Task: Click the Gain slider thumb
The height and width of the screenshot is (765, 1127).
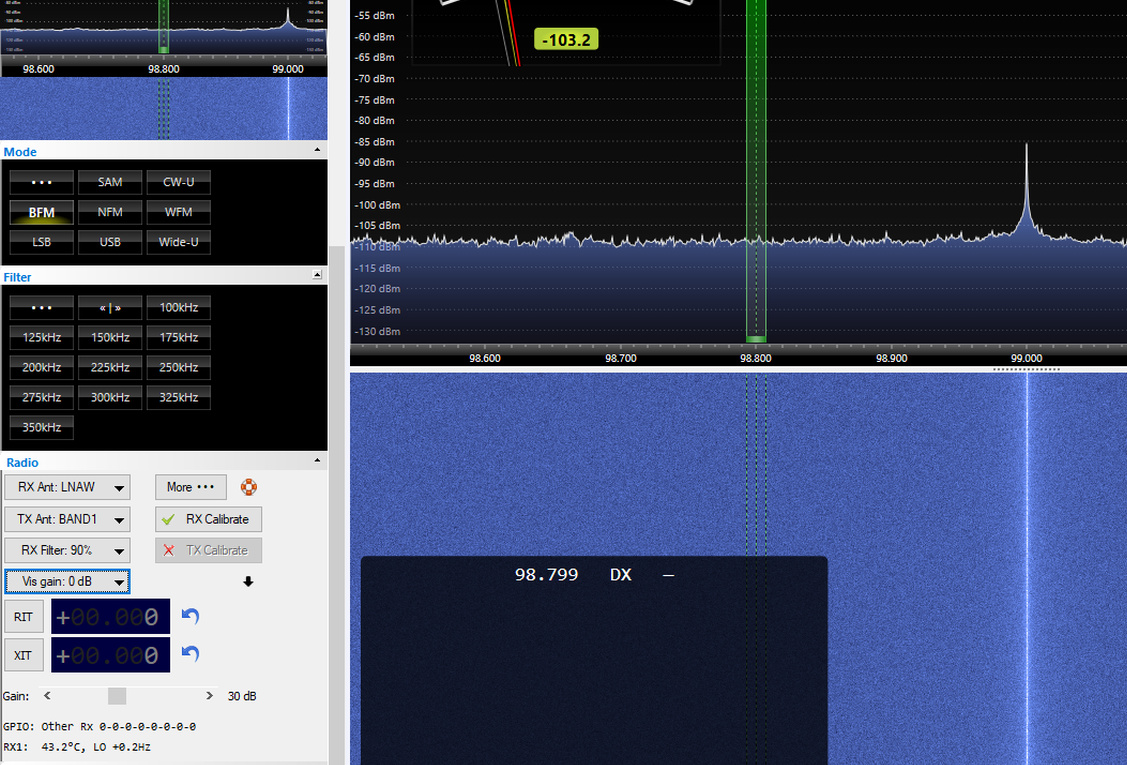Action: pyautogui.click(x=117, y=695)
